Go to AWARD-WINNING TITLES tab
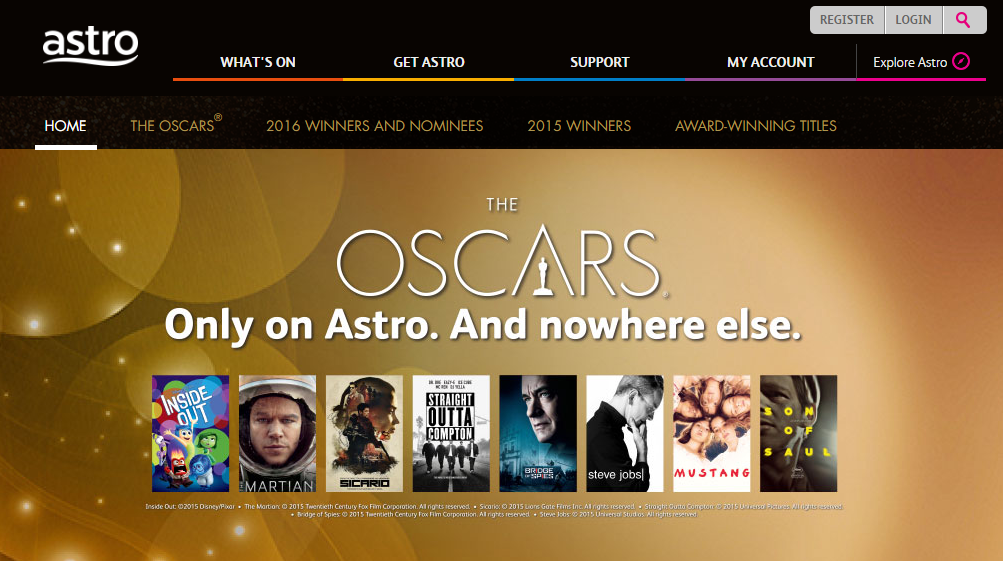This screenshot has height=561, width=1003. (755, 125)
